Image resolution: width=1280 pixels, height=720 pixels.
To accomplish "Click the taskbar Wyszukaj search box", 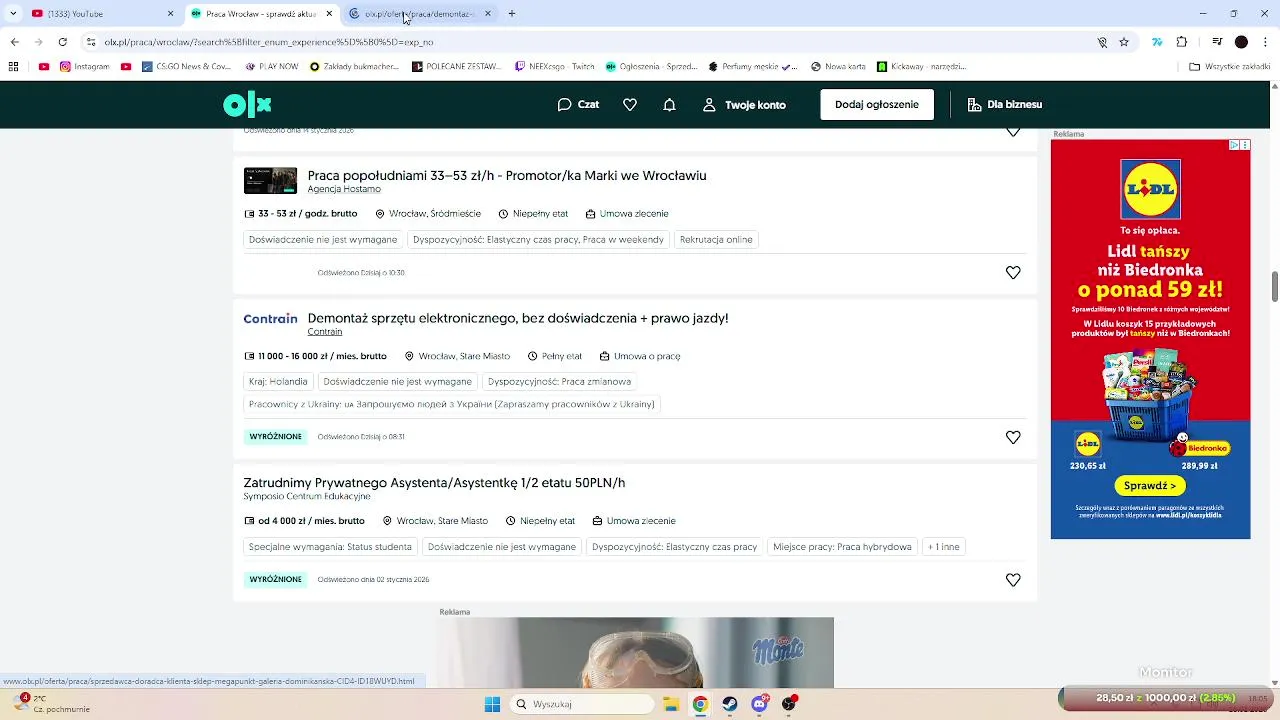I will (580, 704).
